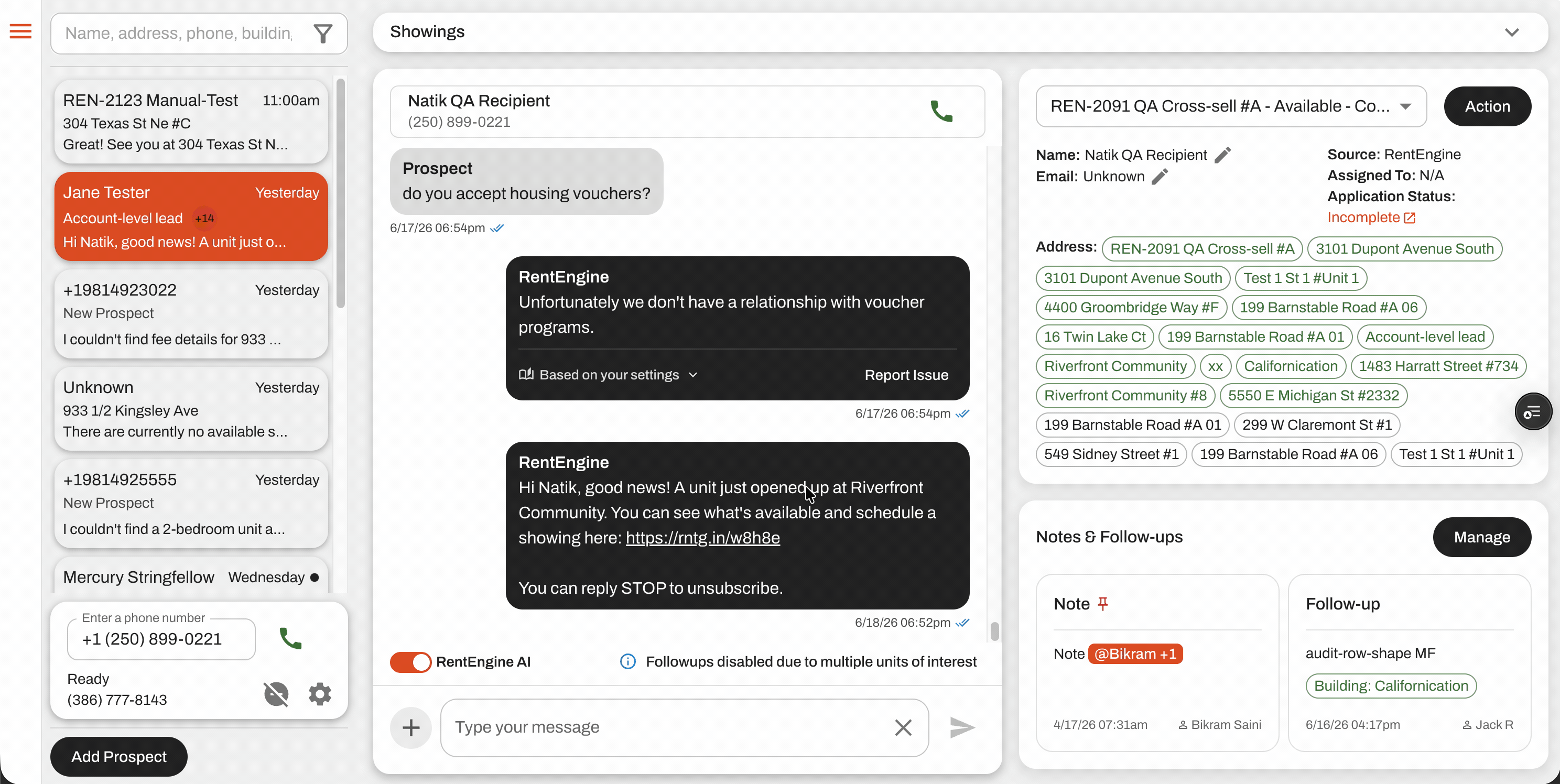Select the 16 Twin Lake Ct tag
This screenshot has width=1560, height=784.
[x=1095, y=337]
